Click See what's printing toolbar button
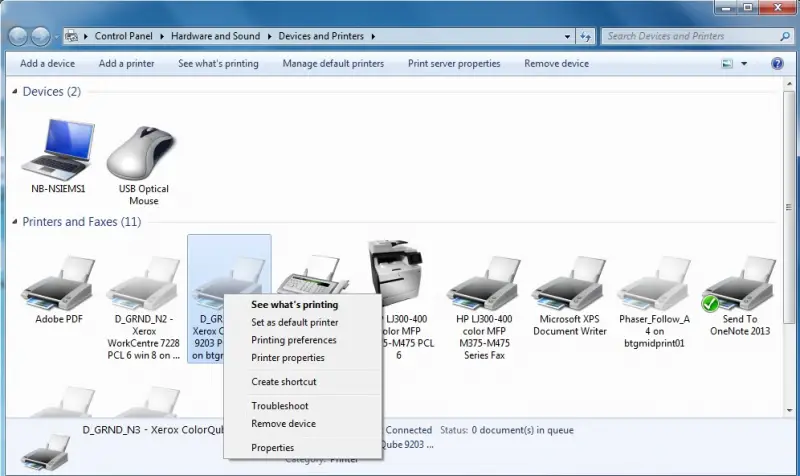The image size is (800, 476). pyautogui.click(x=218, y=64)
